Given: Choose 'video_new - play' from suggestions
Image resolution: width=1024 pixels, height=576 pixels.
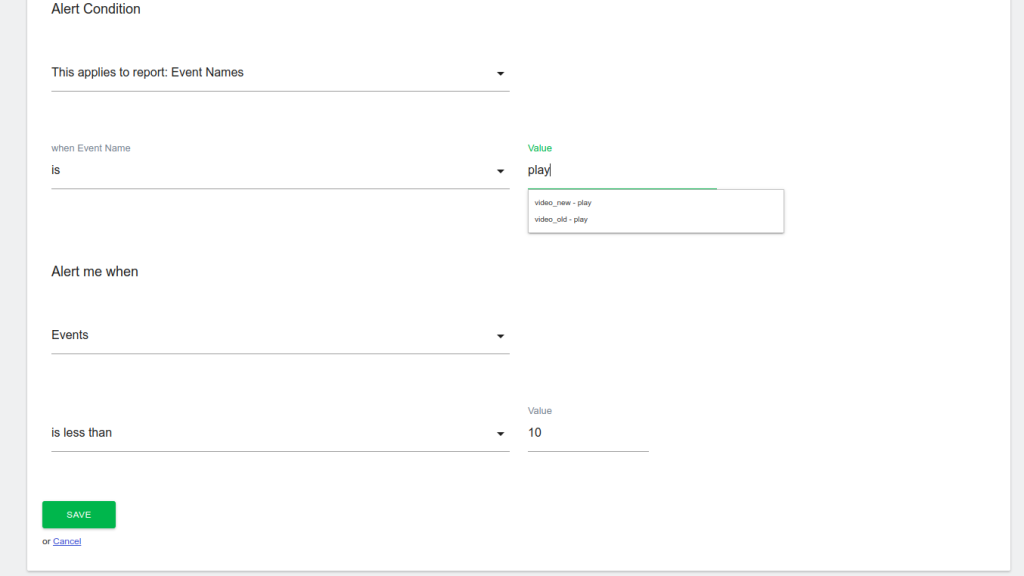Looking at the screenshot, I should (x=563, y=203).
